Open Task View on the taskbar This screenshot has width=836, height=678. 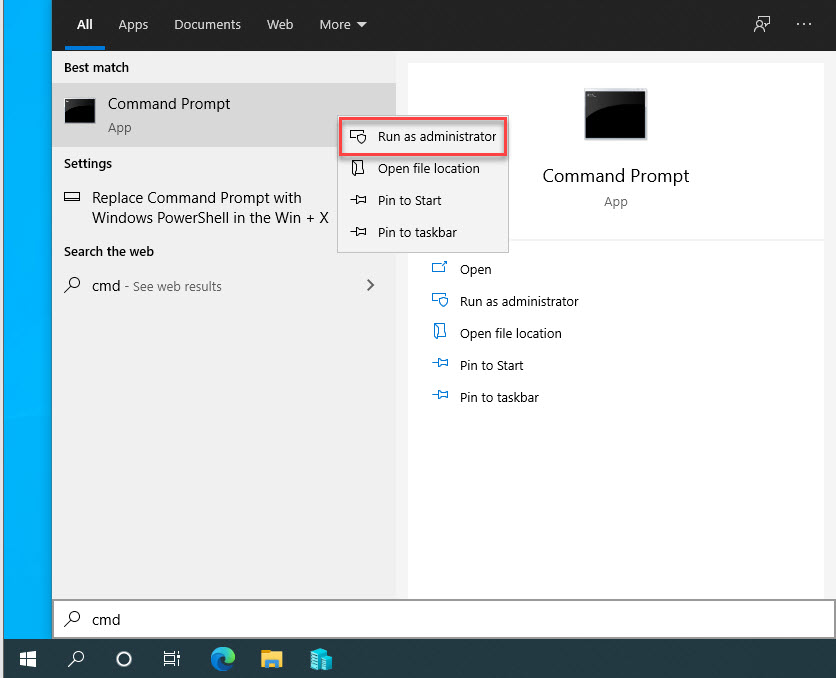pos(172,659)
